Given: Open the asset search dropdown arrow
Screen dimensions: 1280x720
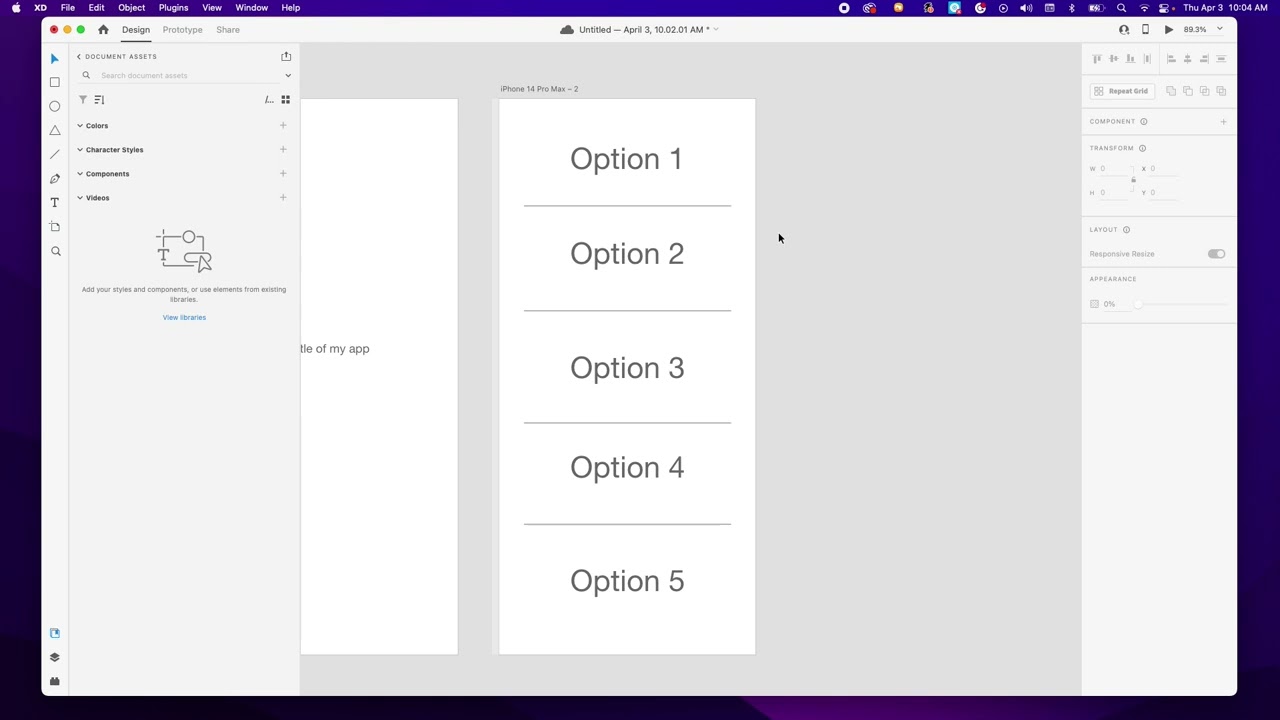Looking at the screenshot, I should (x=288, y=76).
